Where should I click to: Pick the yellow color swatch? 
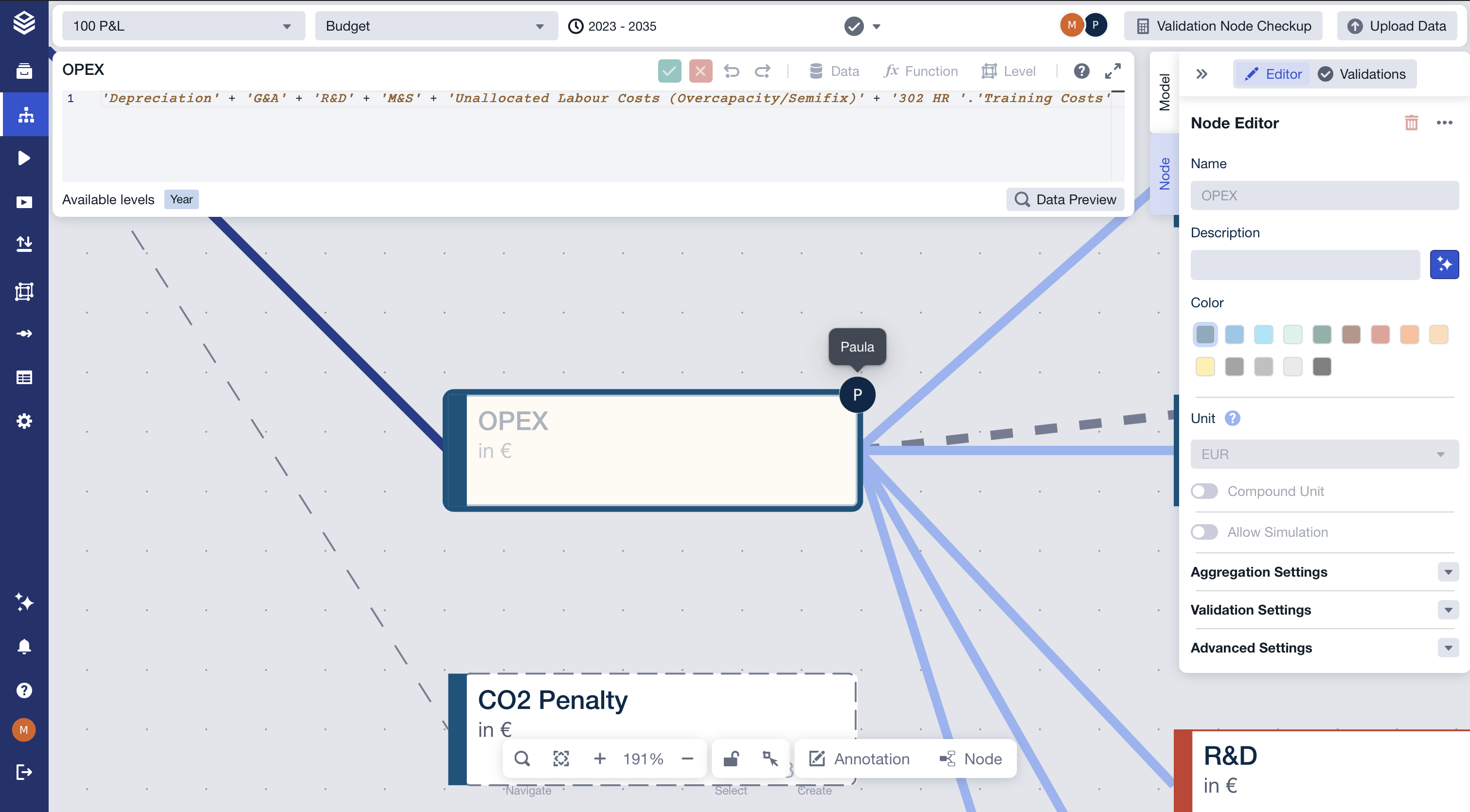1204,367
